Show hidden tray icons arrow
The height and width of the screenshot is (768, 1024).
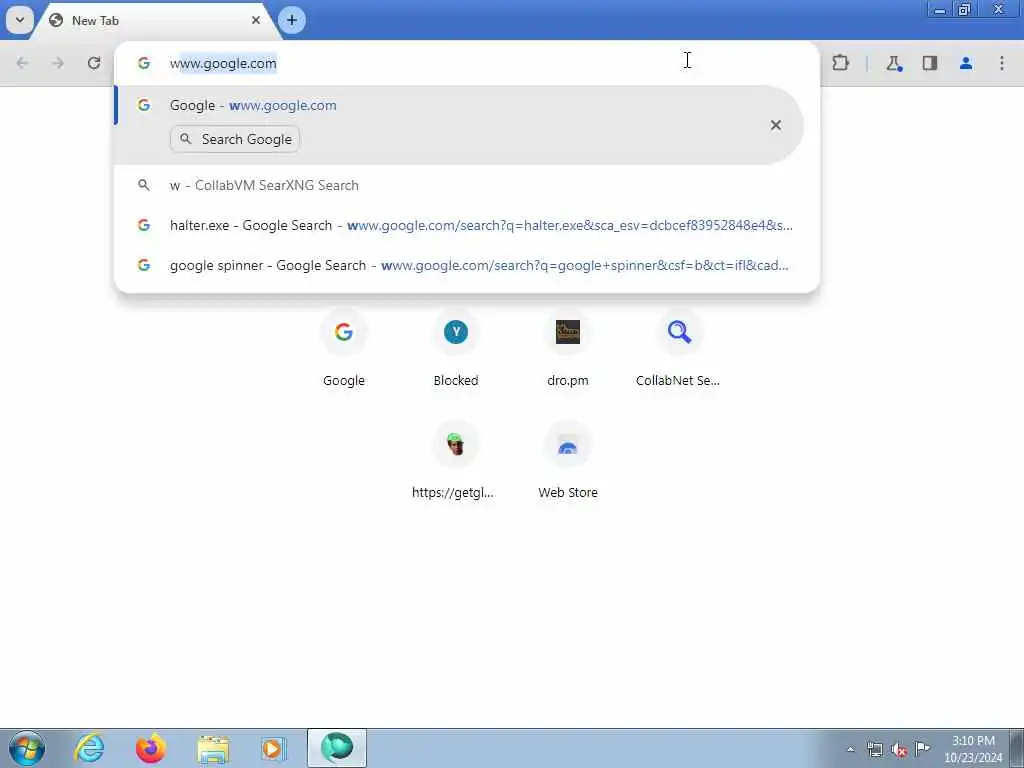coord(850,749)
